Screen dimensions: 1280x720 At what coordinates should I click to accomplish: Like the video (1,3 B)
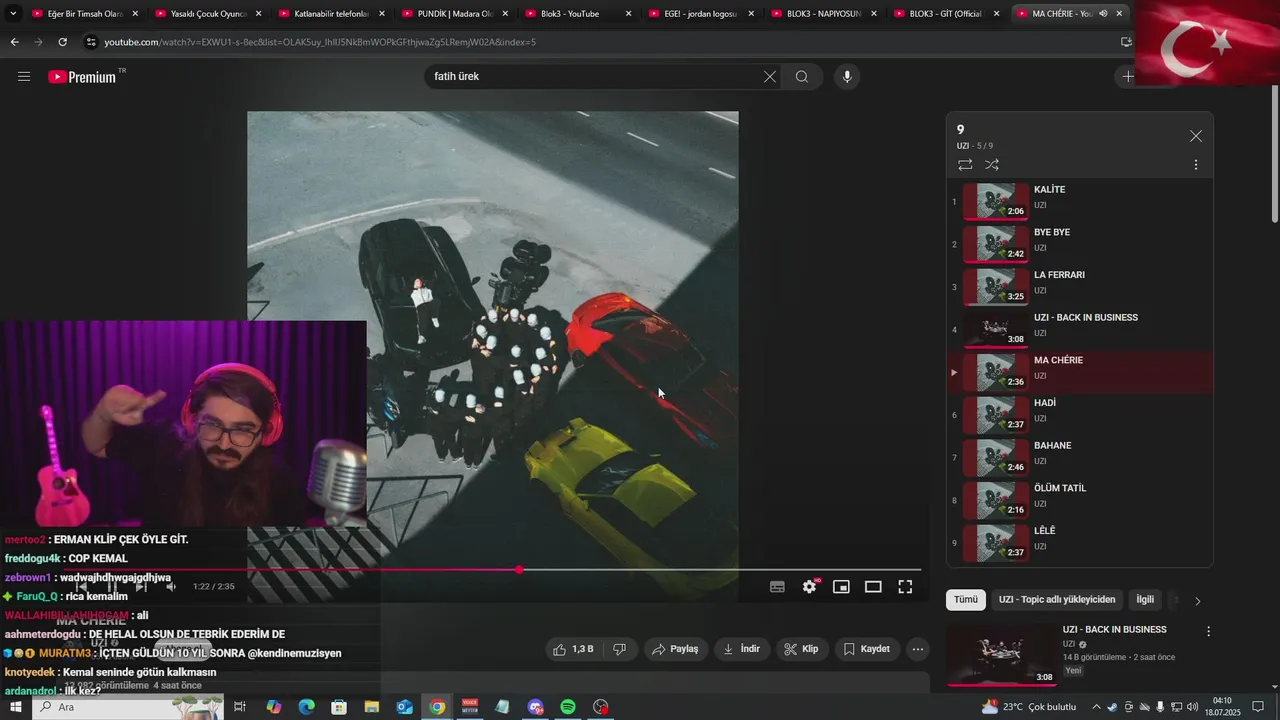click(572, 649)
